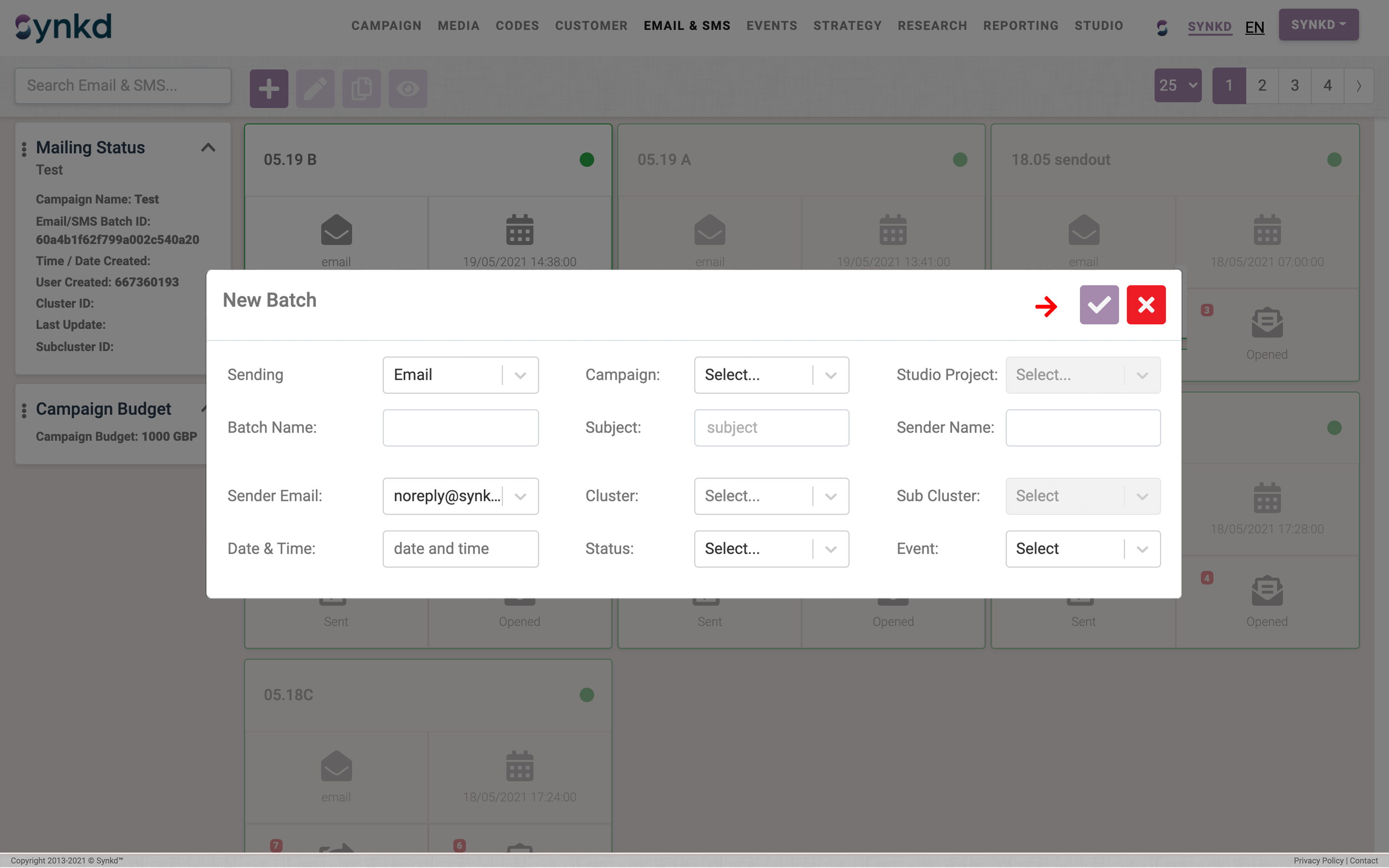Click the eye preview icon

pyautogui.click(x=408, y=89)
